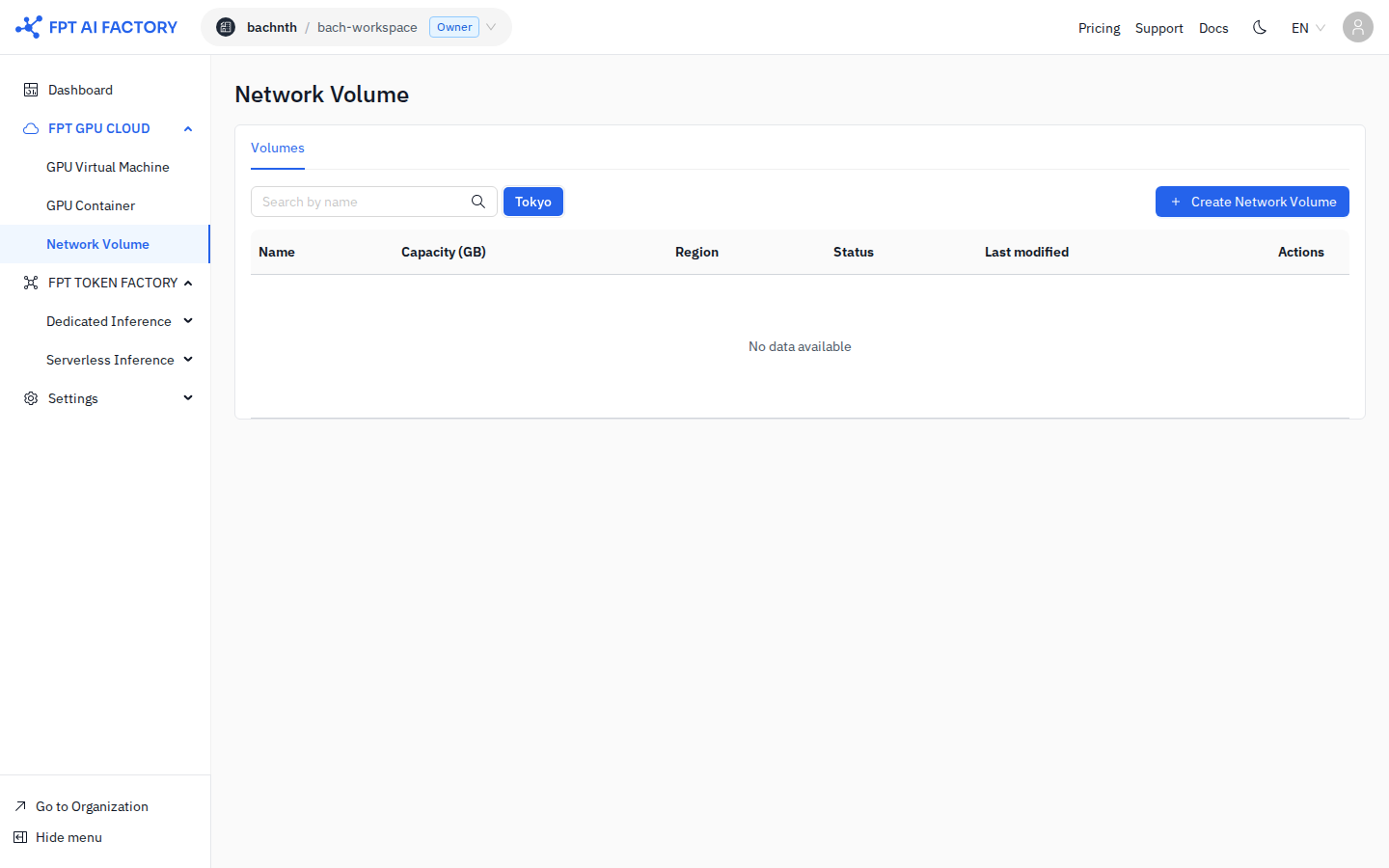The image size is (1389, 868).
Task: Click the FPT AI Factory logo
Action: pyautogui.click(x=96, y=27)
